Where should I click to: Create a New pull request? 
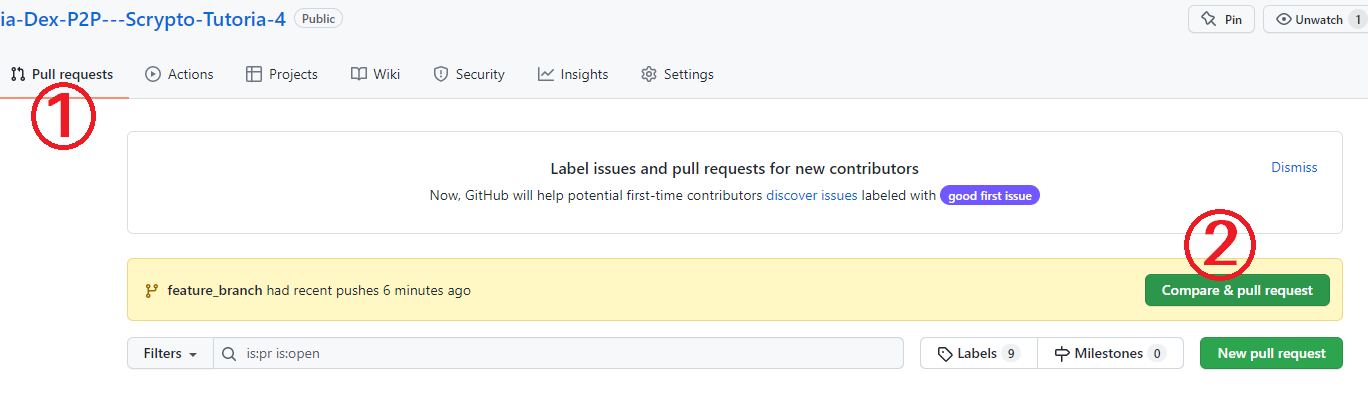[x=1271, y=353]
